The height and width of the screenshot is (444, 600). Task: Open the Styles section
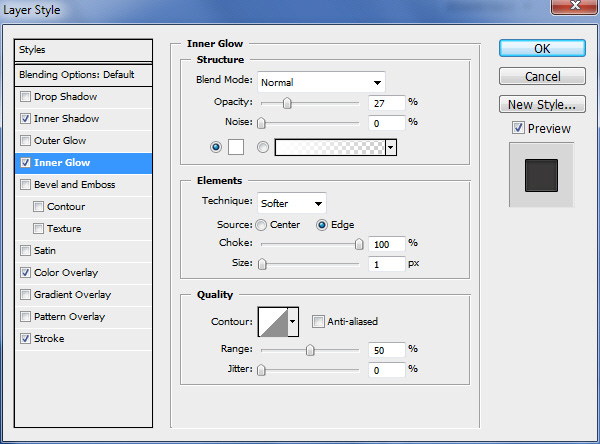pos(83,50)
